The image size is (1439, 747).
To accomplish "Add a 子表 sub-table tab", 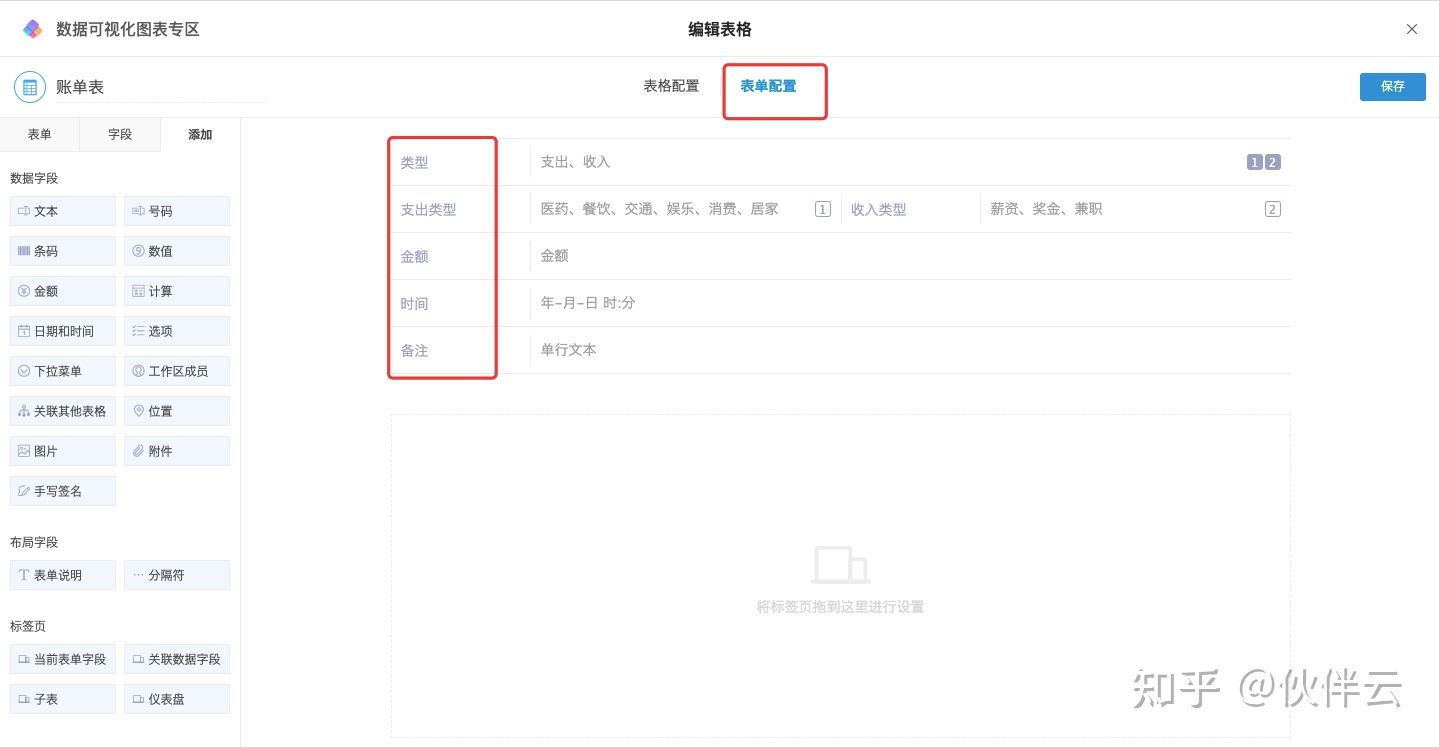I will [63, 699].
